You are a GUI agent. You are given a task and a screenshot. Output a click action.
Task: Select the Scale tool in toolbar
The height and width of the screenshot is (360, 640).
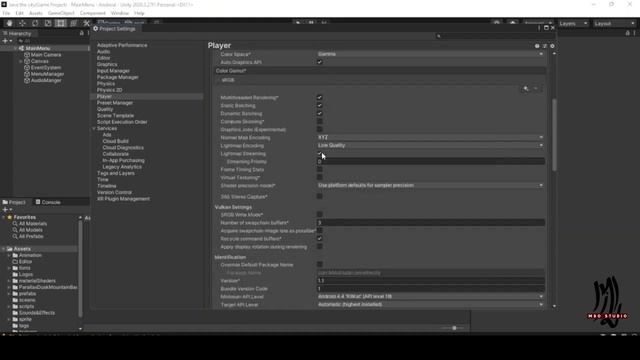coord(48,23)
